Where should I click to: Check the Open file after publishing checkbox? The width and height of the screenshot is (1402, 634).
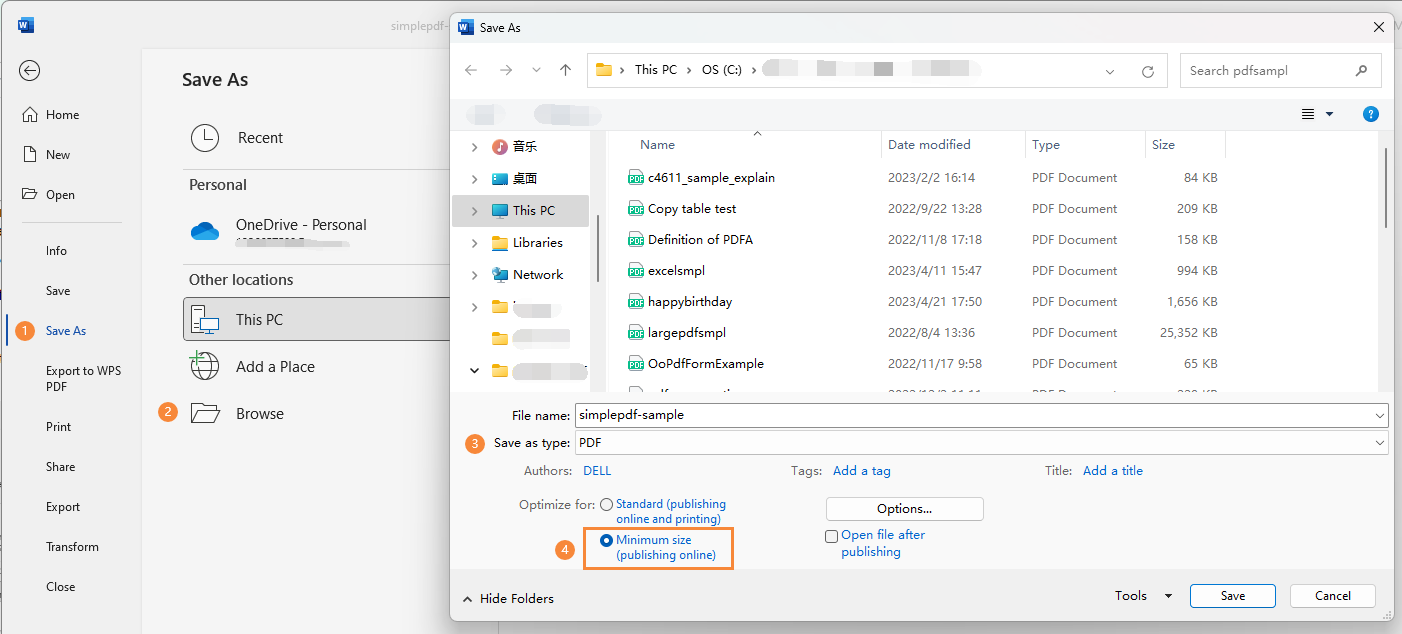tap(831, 536)
